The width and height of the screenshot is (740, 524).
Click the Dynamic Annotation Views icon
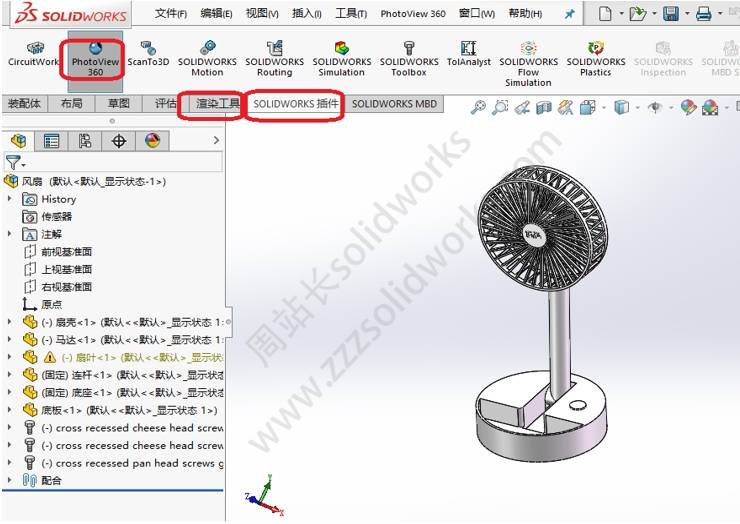tap(565, 108)
